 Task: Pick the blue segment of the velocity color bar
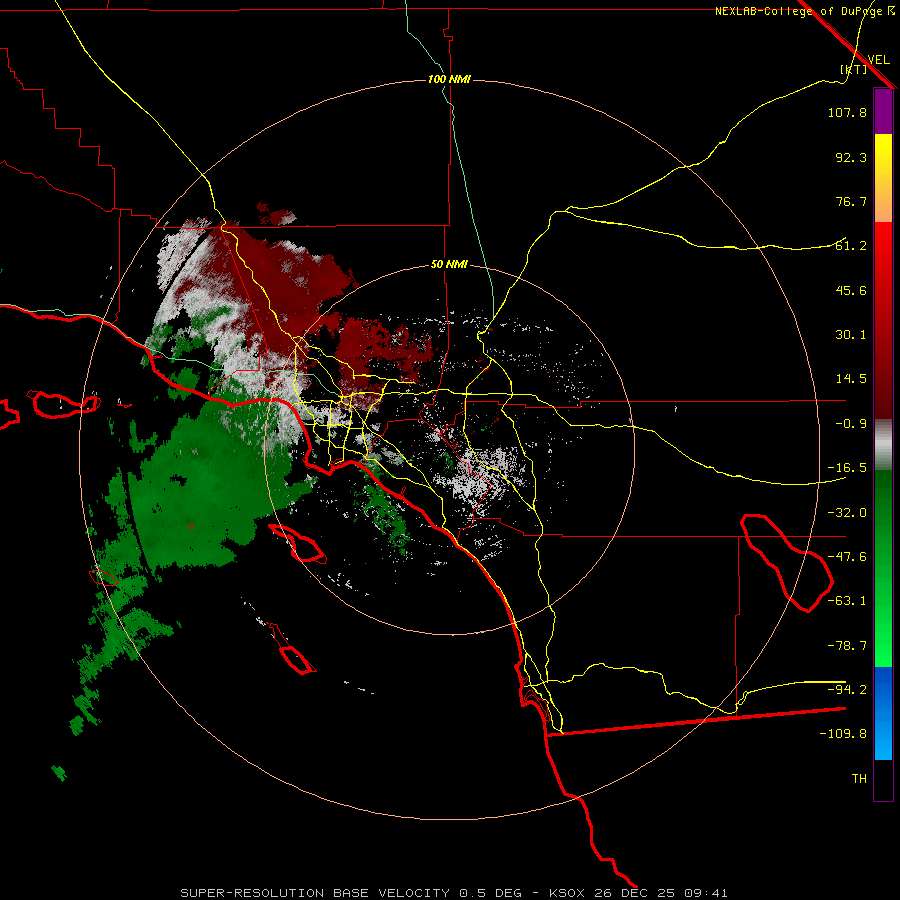coord(883,713)
